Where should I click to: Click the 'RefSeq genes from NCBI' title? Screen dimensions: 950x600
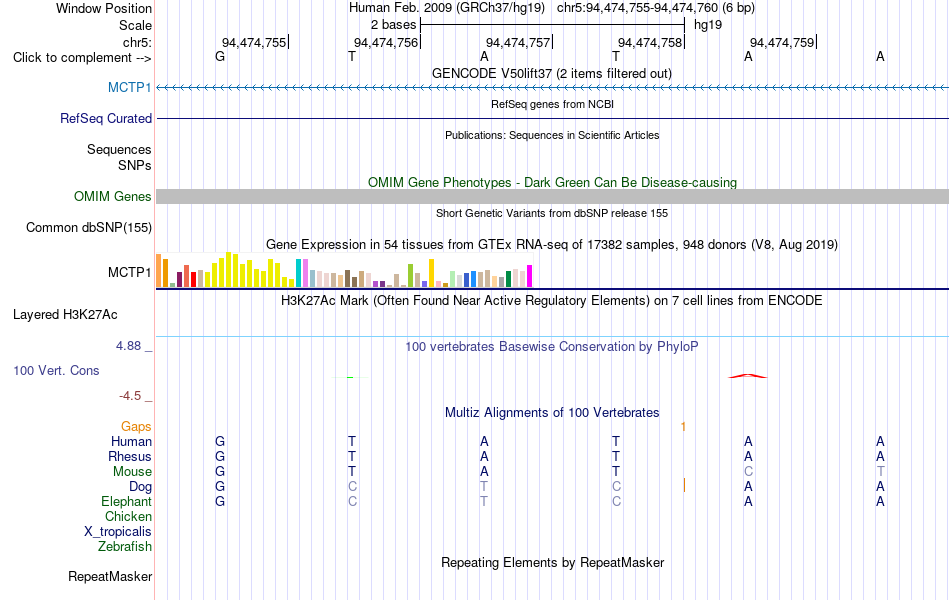pos(553,104)
